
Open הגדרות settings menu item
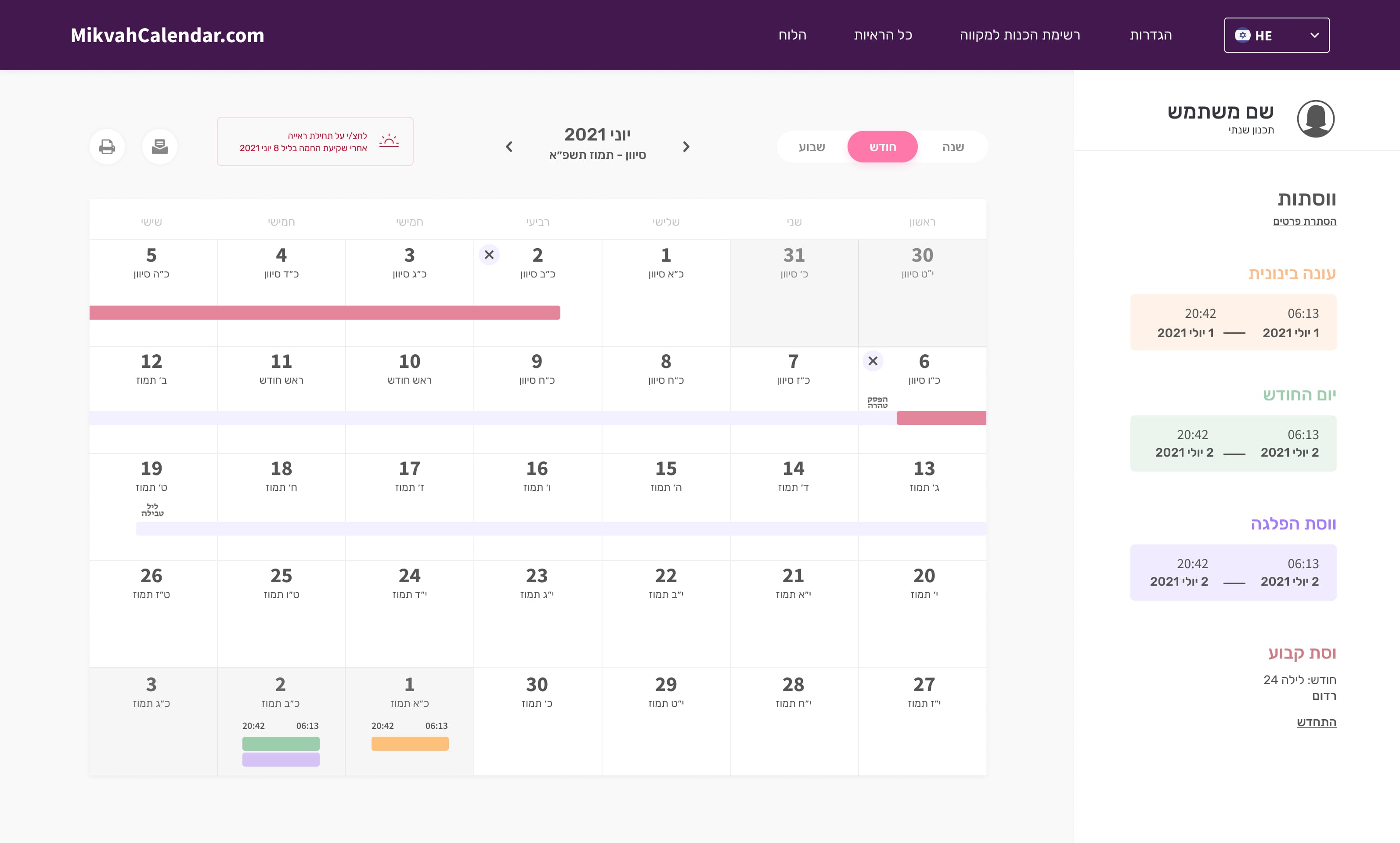[1151, 35]
